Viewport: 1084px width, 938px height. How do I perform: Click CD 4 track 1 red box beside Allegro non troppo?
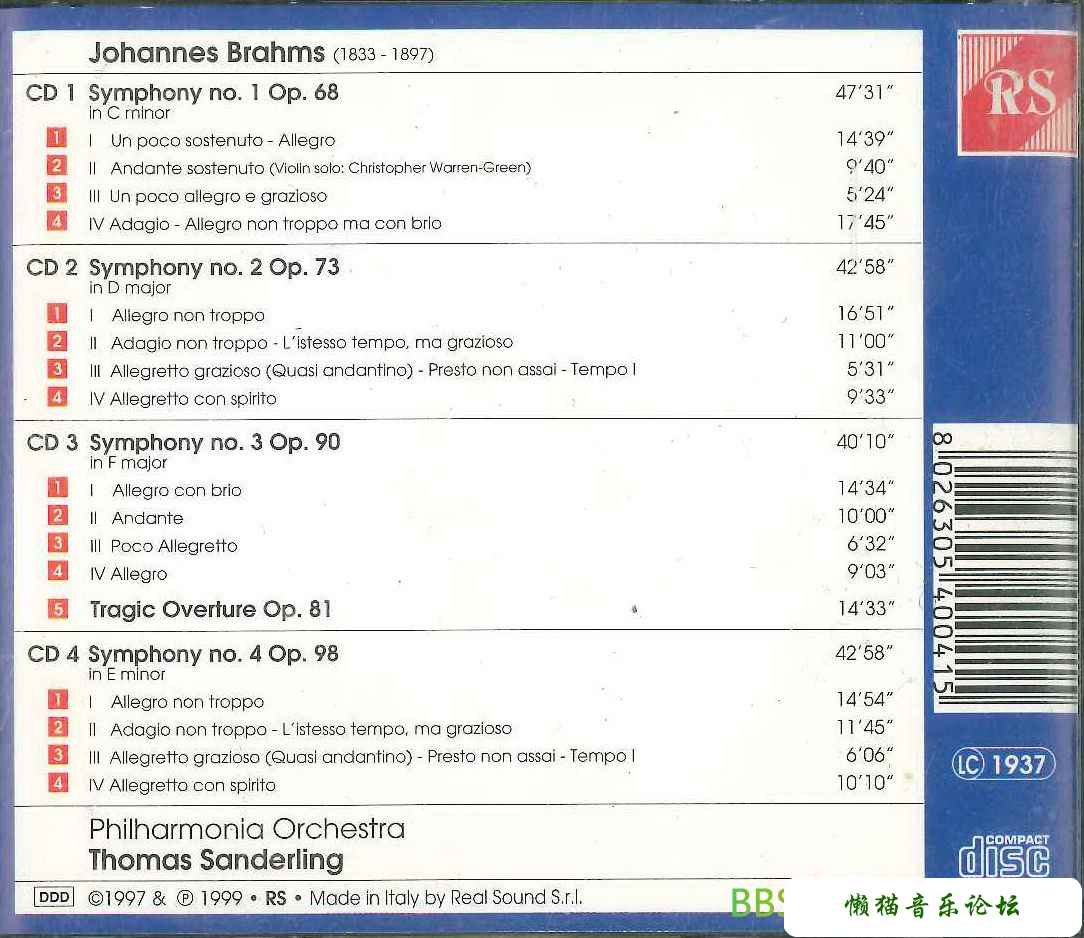[x=58, y=699]
